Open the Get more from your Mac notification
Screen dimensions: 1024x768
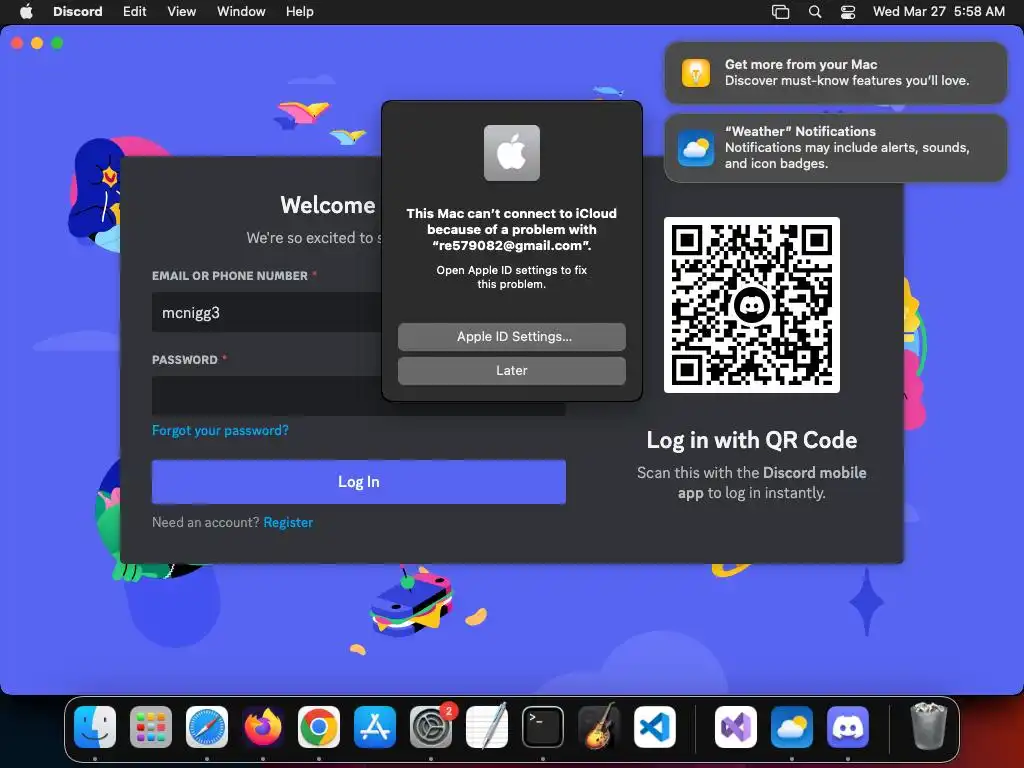(835, 72)
